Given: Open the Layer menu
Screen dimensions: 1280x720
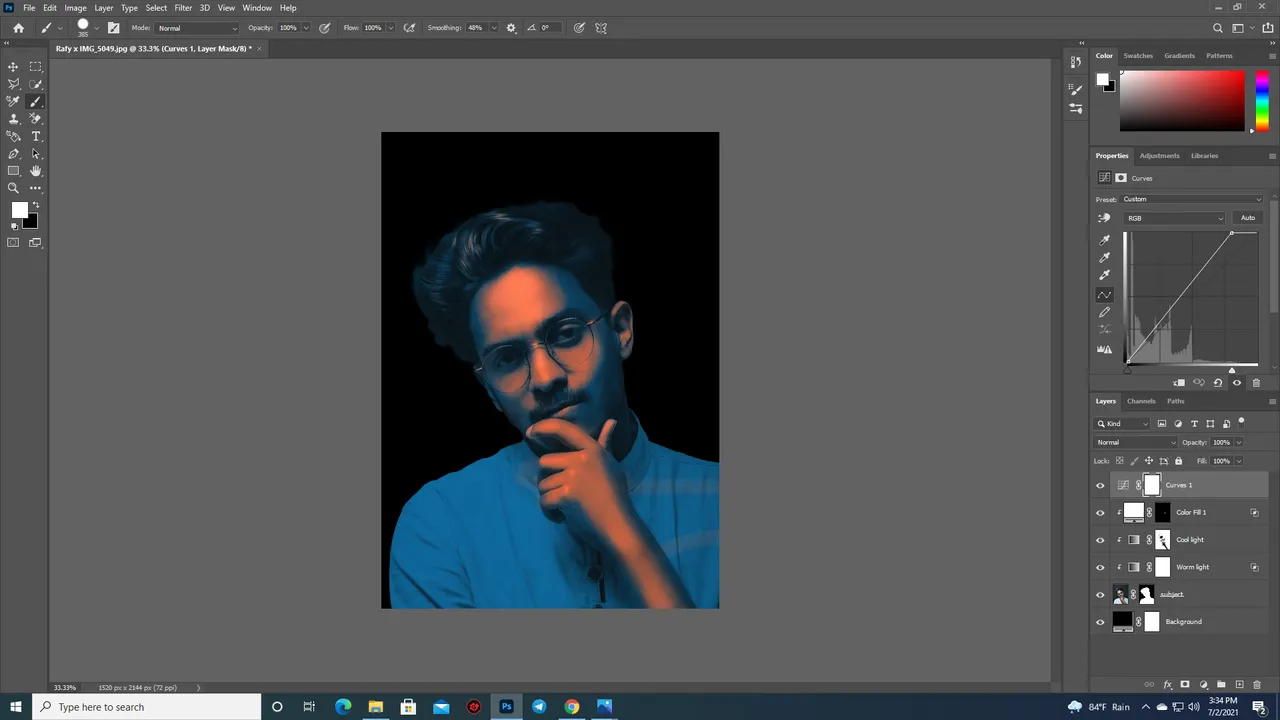Looking at the screenshot, I should [x=104, y=8].
